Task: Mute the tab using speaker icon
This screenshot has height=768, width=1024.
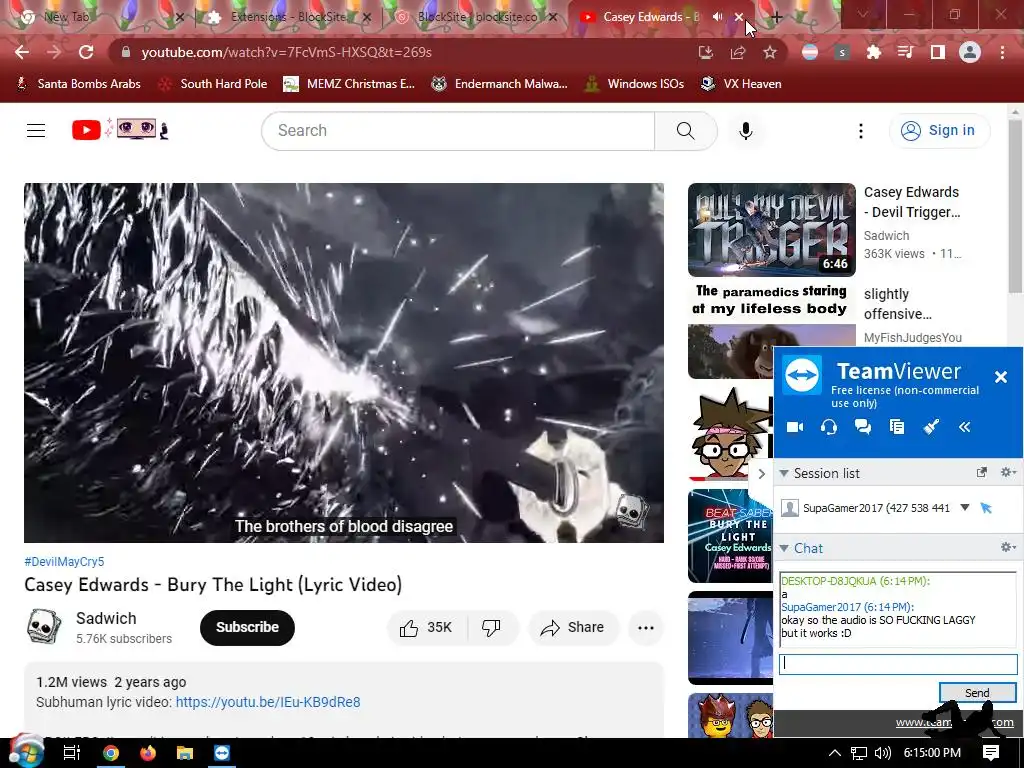Action: tap(717, 17)
